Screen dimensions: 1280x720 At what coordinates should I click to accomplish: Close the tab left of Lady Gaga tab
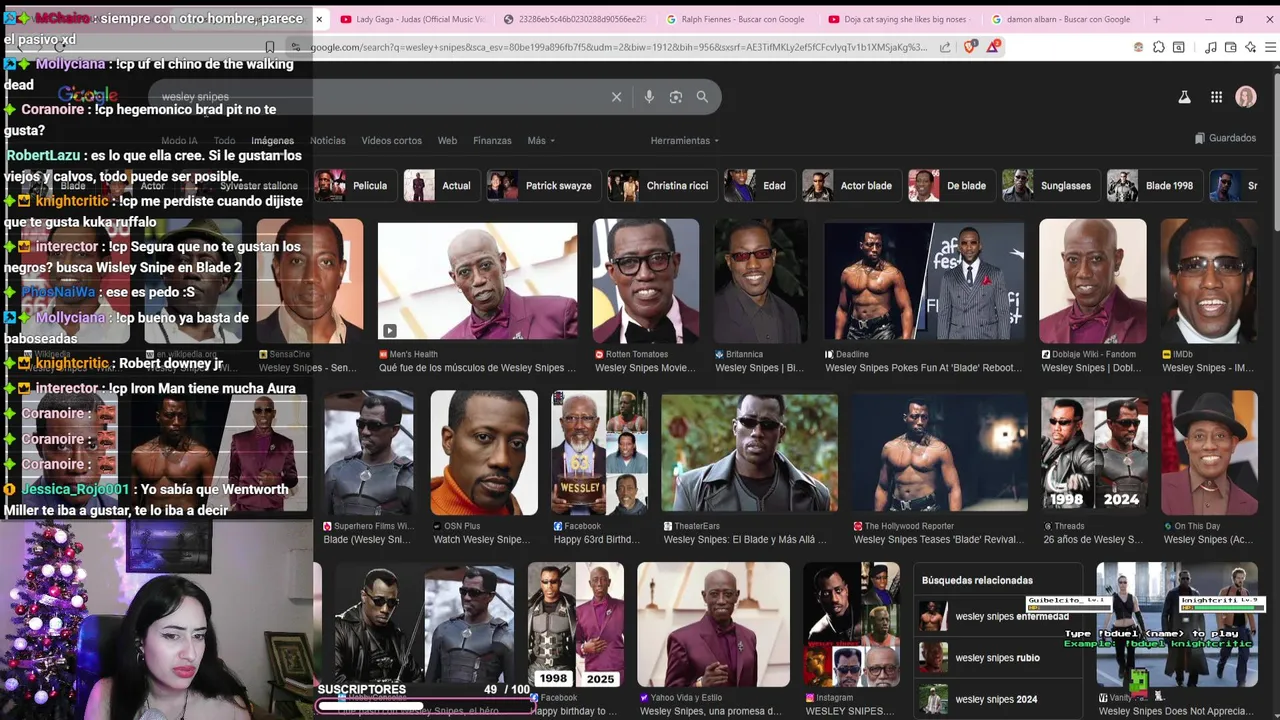(319, 19)
